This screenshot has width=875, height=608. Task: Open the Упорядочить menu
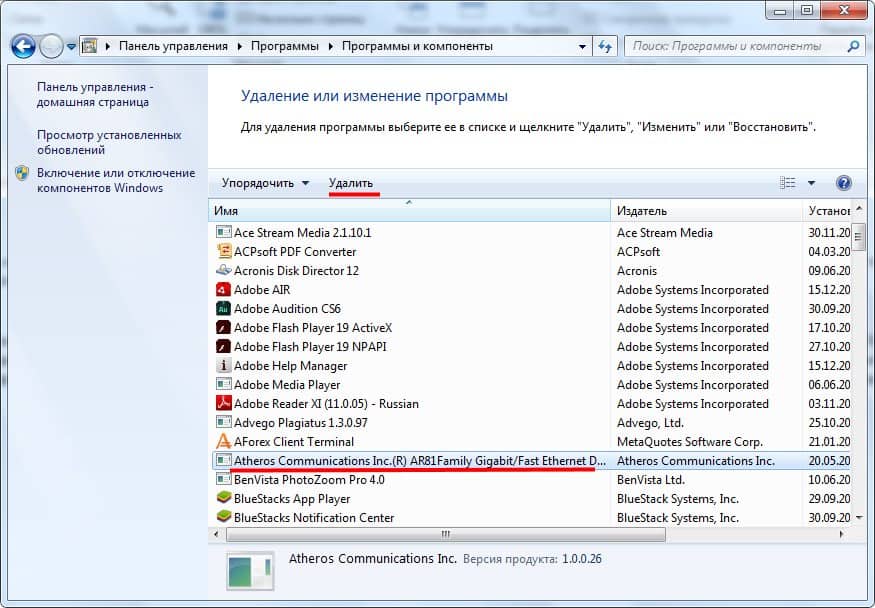click(x=265, y=183)
